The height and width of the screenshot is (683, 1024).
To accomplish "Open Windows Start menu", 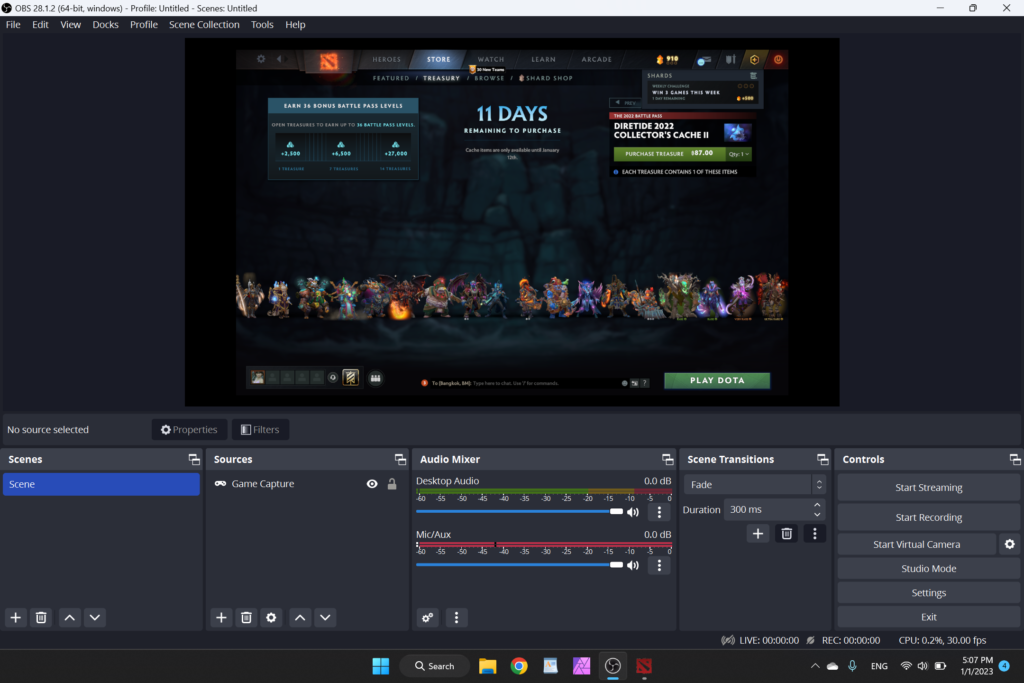I will tap(381, 666).
